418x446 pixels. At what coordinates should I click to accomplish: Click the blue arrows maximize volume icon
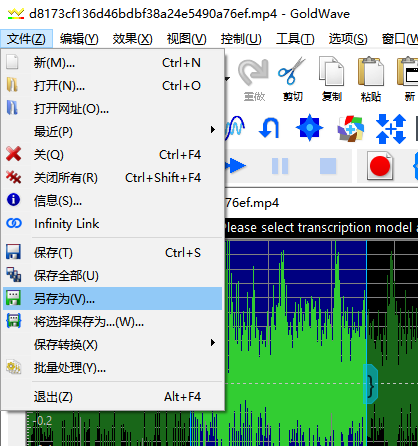pyautogui.click(x=391, y=129)
